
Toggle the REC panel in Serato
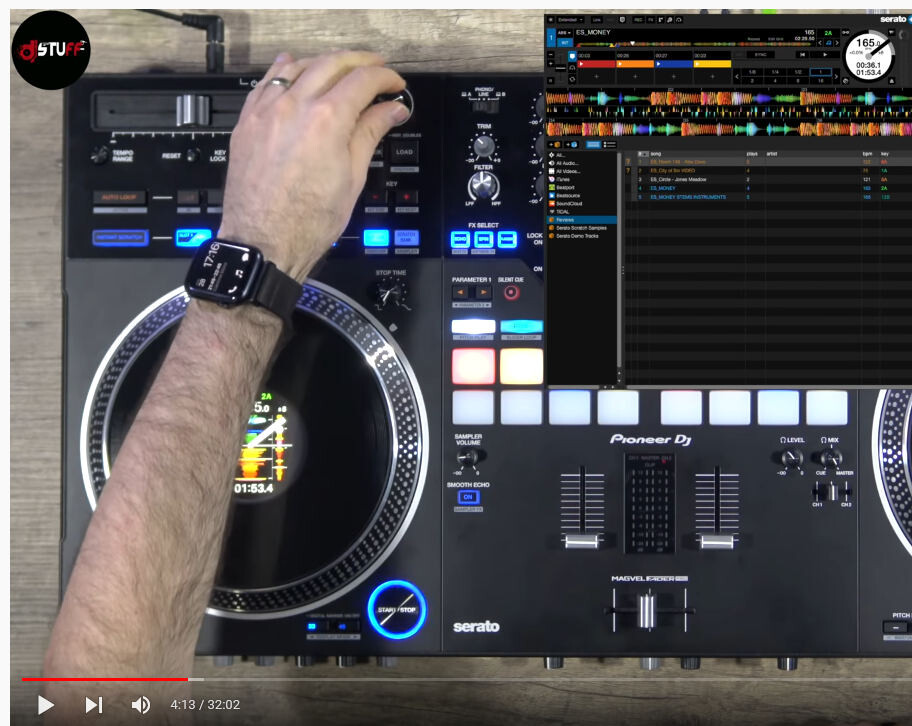[x=638, y=20]
